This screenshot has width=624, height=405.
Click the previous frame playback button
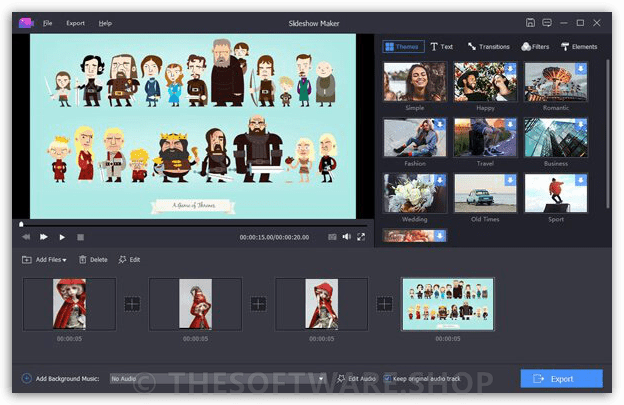(x=26, y=237)
